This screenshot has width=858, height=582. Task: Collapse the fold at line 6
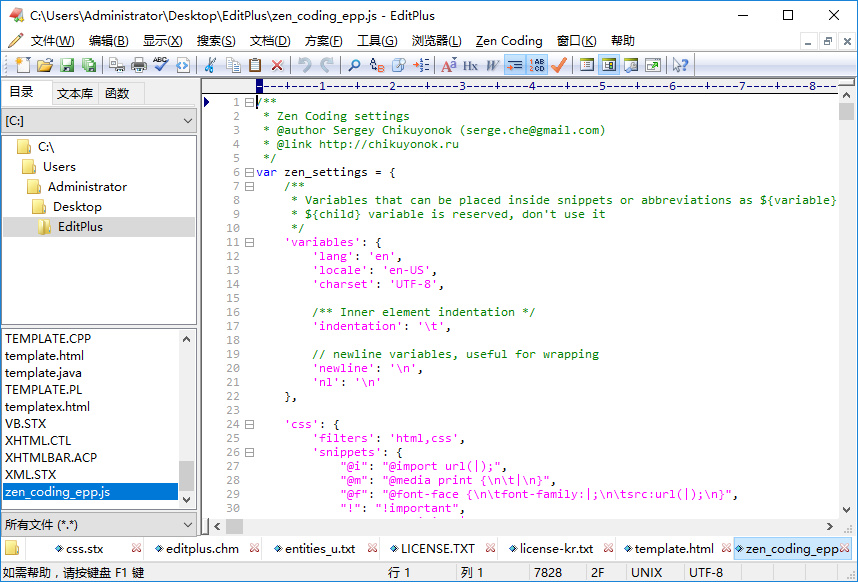[x=250, y=172]
